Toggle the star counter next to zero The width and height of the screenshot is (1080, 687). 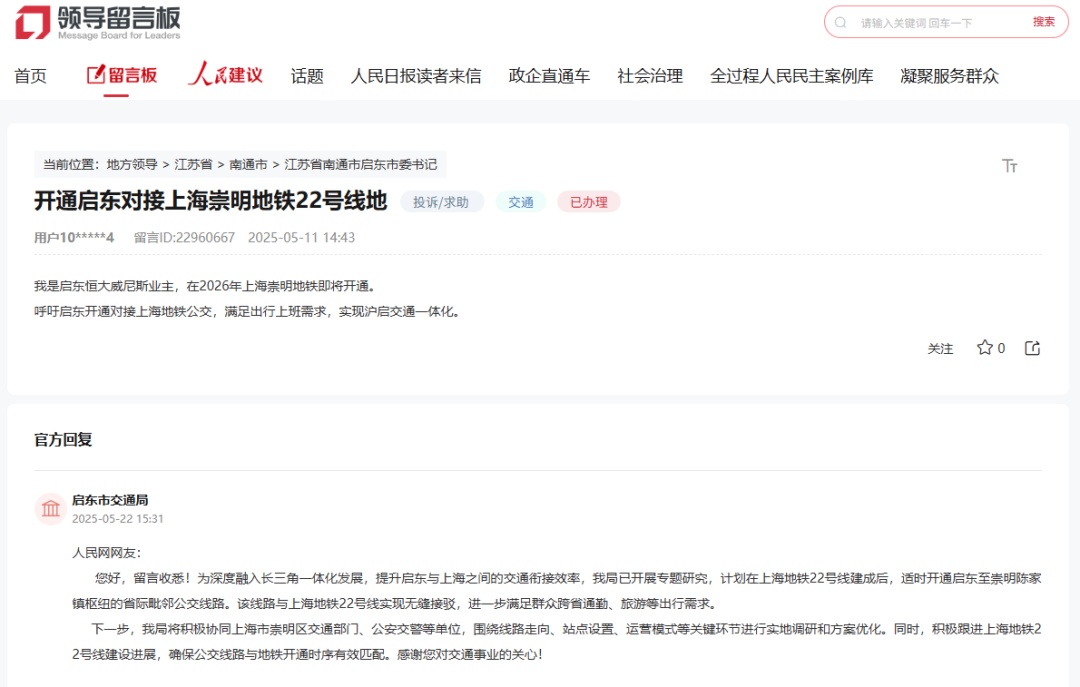pos(999,348)
